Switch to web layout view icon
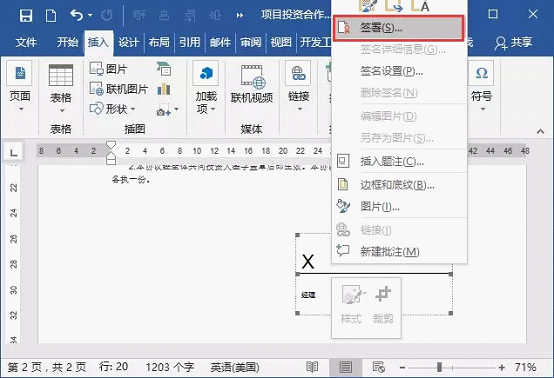The height and width of the screenshot is (378, 554). click(x=379, y=367)
